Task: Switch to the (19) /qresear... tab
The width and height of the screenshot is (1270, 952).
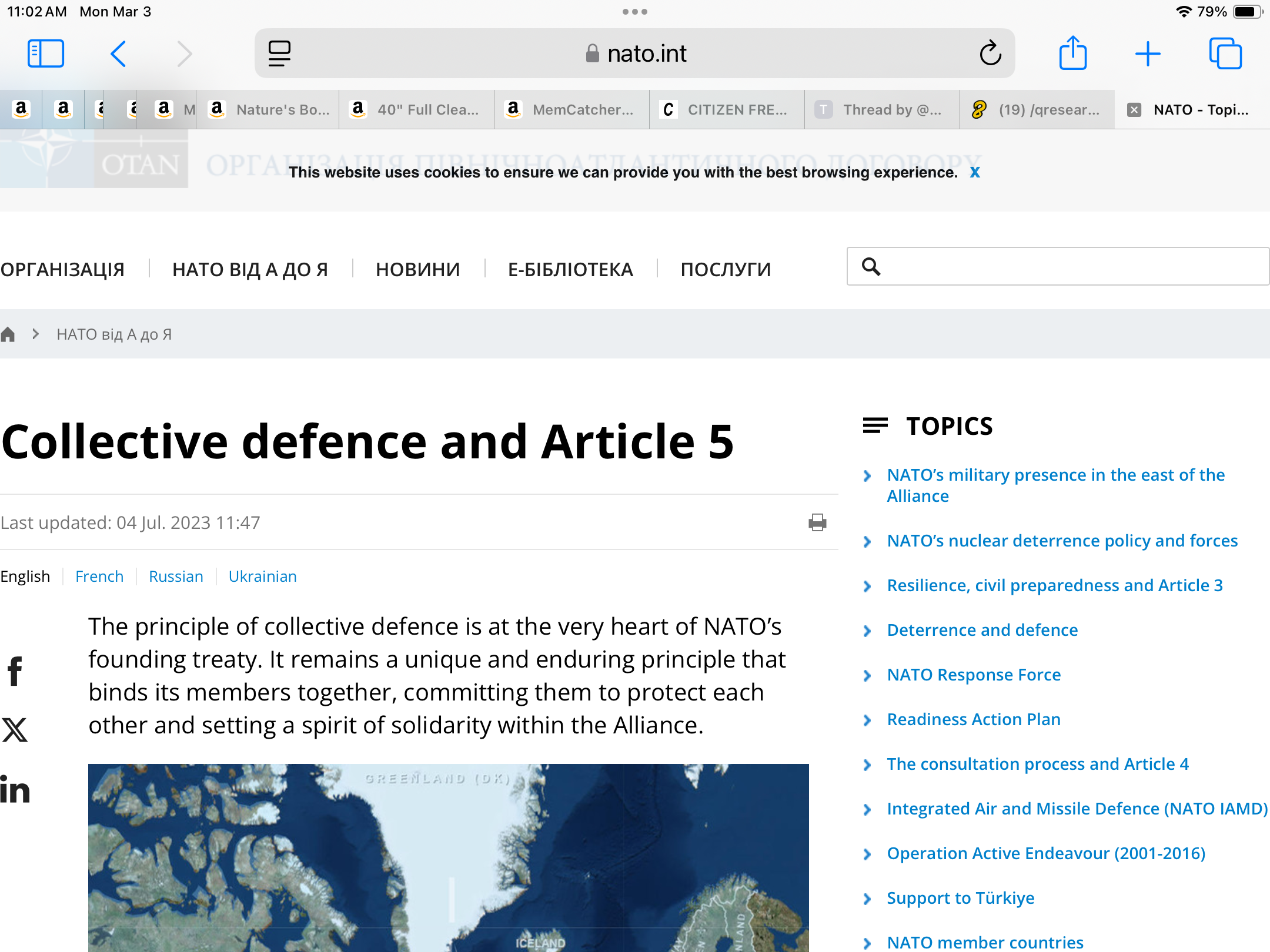Action: [x=1037, y=109]
